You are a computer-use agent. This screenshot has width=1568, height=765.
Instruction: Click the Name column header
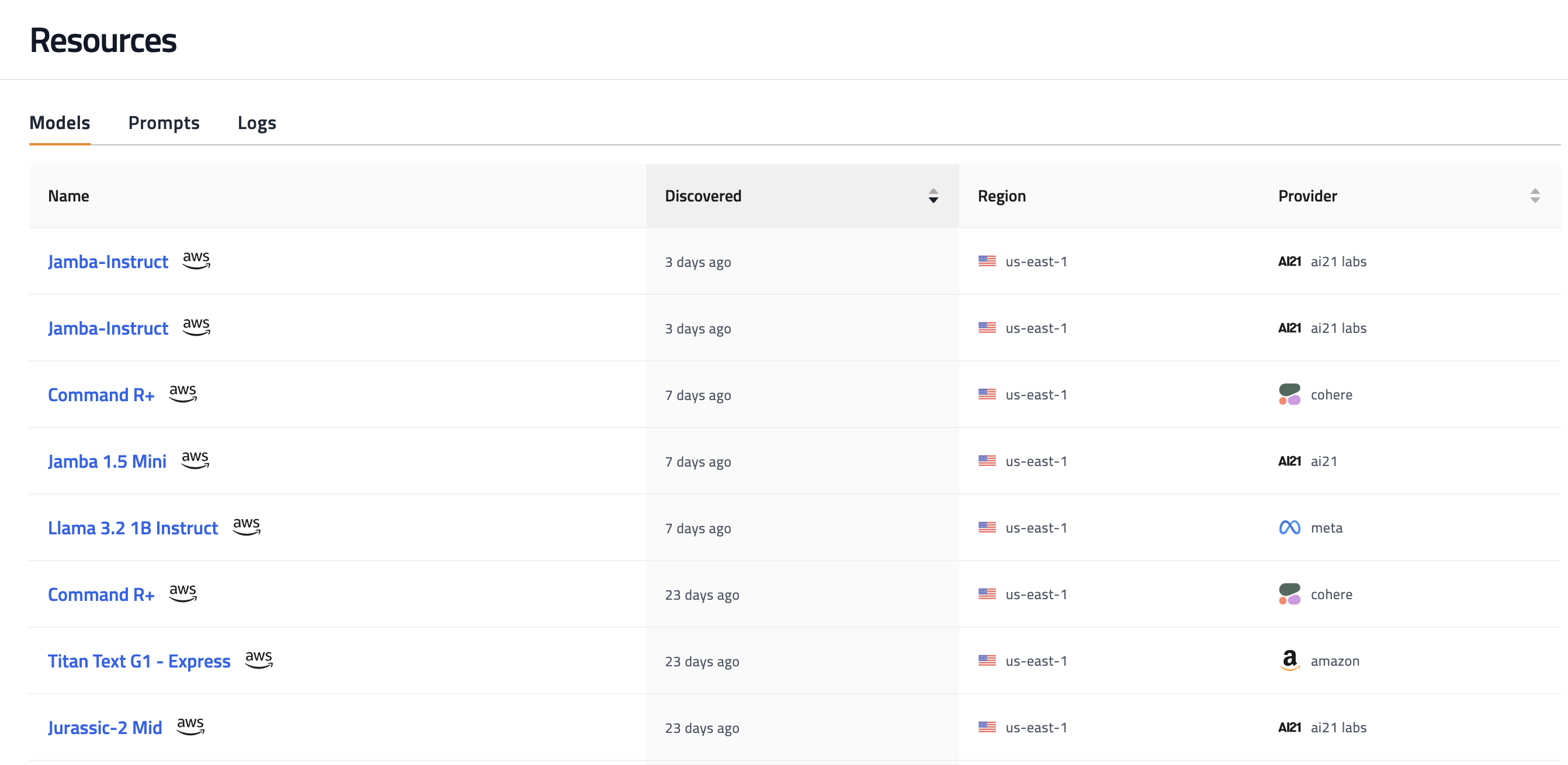coord(69,196)
